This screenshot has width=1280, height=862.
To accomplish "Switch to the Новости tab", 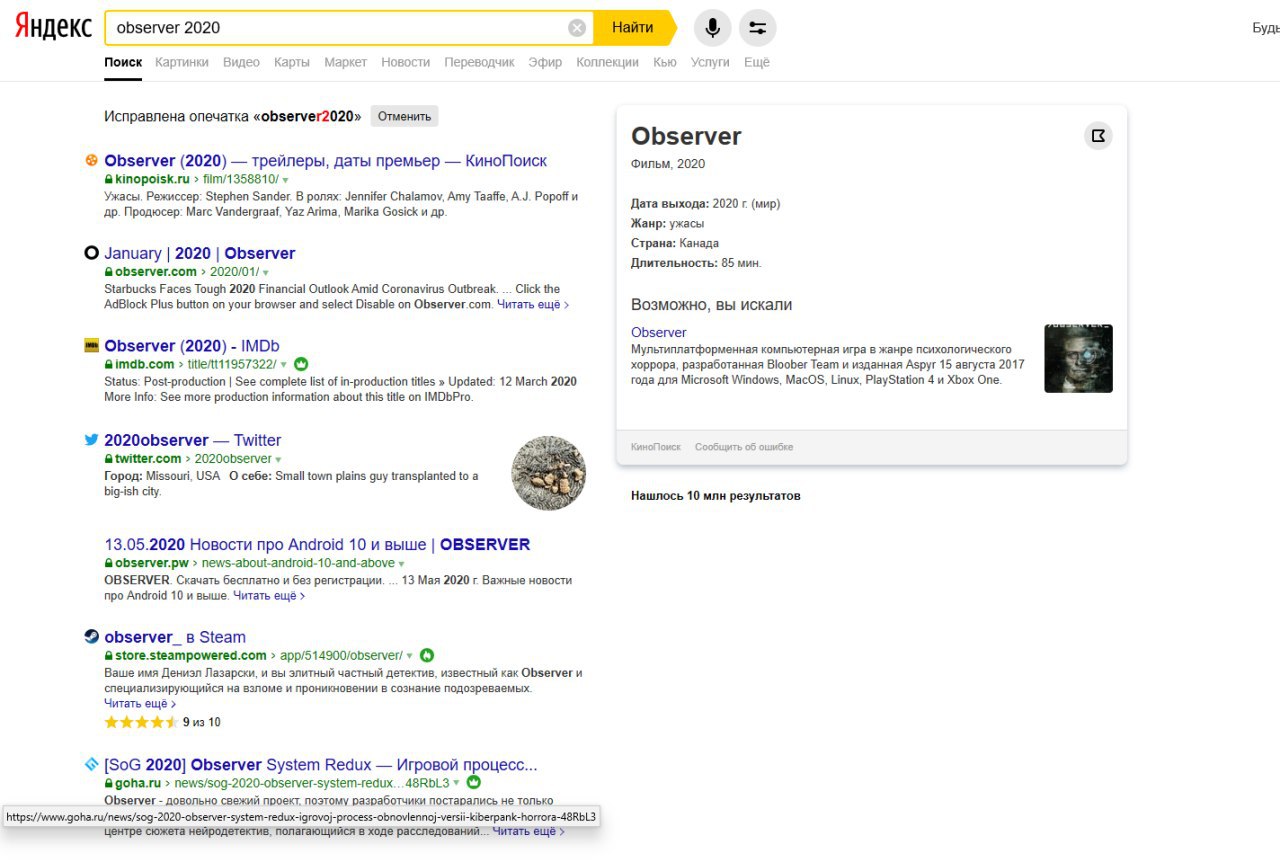I will click(x=405, y=62).
